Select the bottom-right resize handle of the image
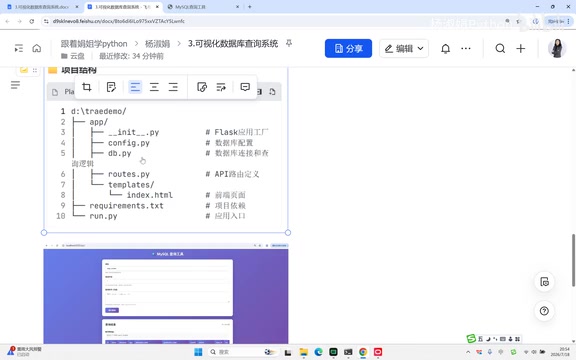The image size is (576, 360). pos(288,233)
